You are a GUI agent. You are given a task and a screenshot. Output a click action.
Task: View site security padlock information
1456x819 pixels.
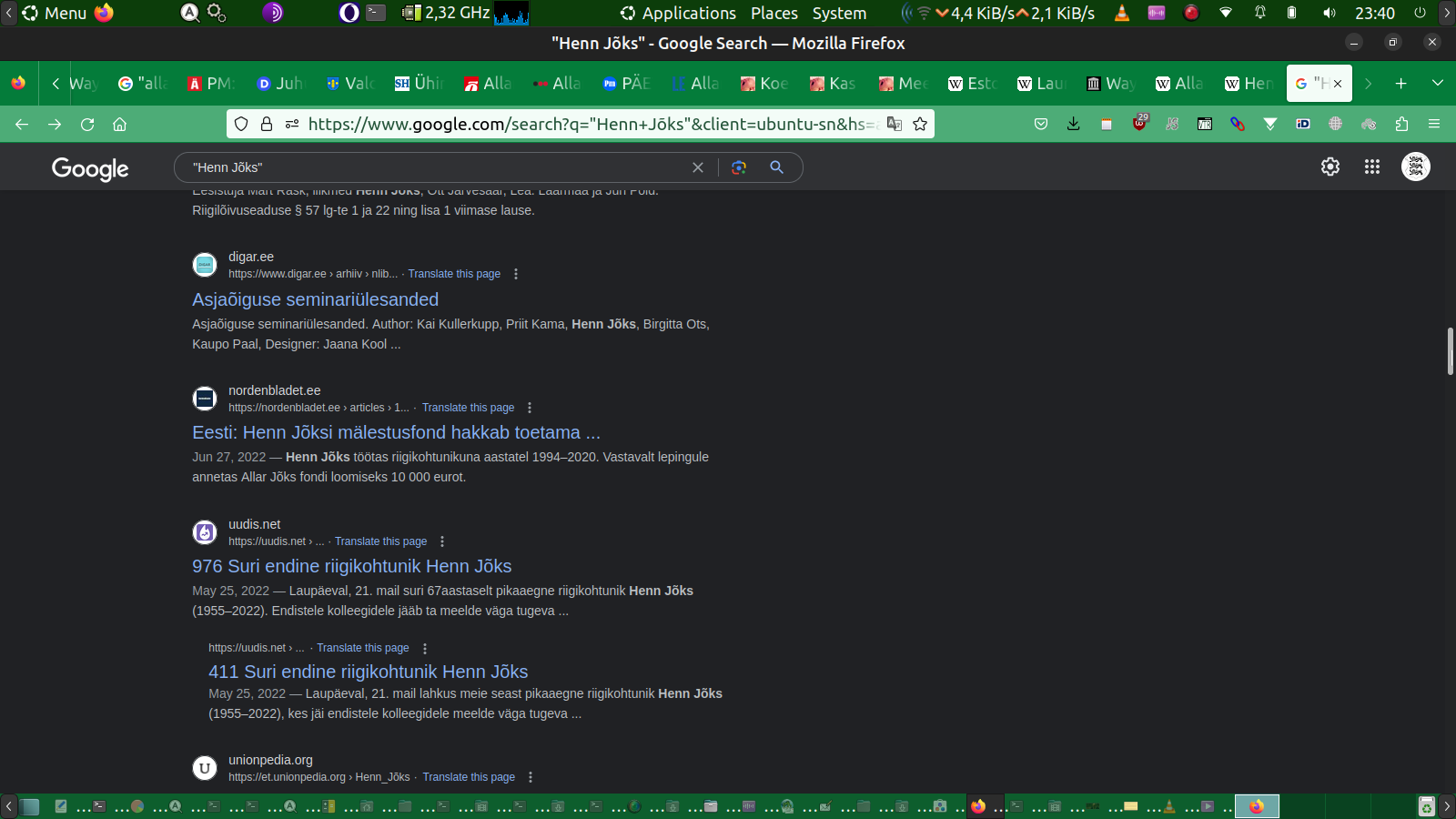point(267,124)
